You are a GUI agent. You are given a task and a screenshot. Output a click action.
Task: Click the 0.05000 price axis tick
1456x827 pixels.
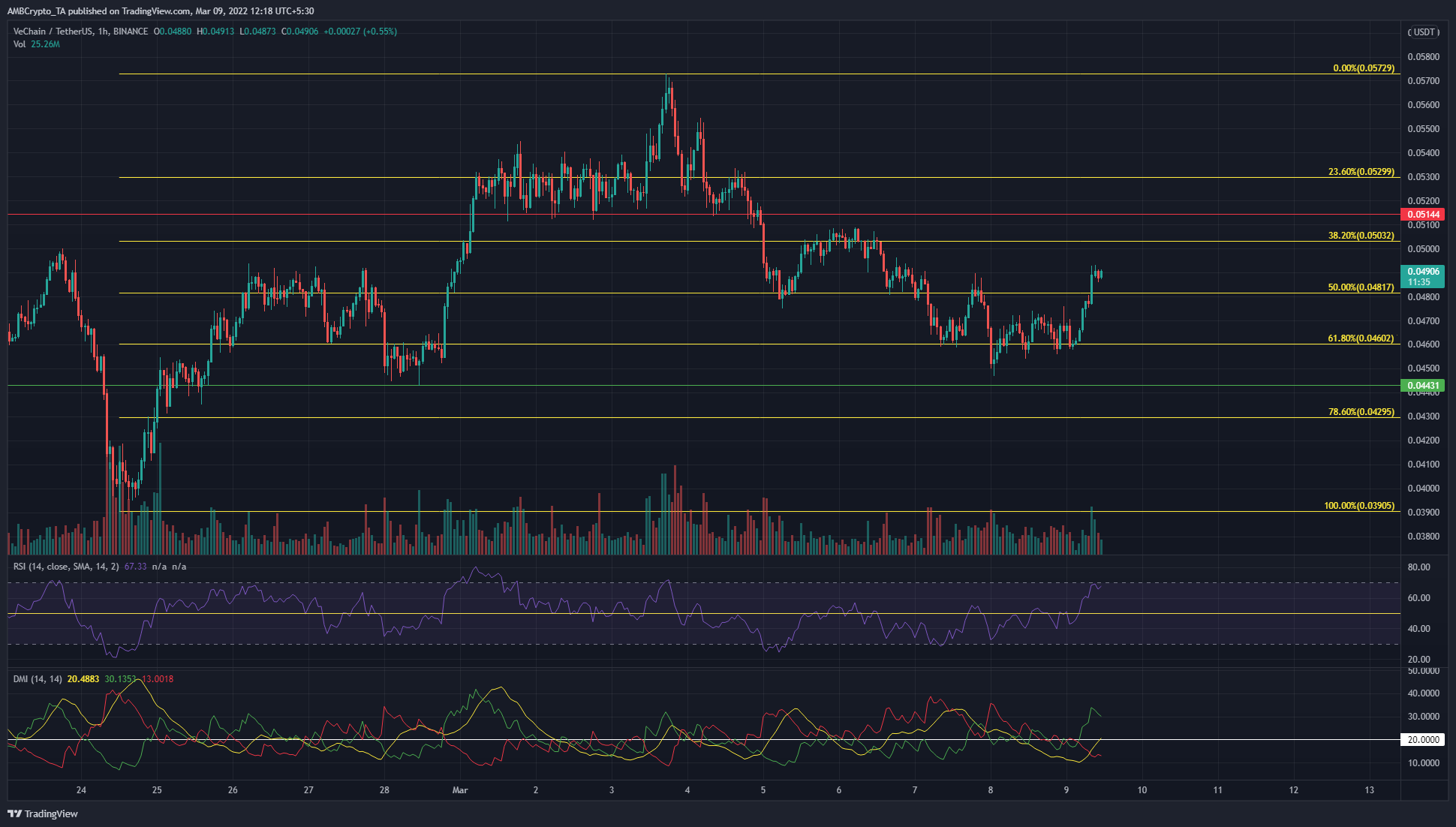[1423, 249]
